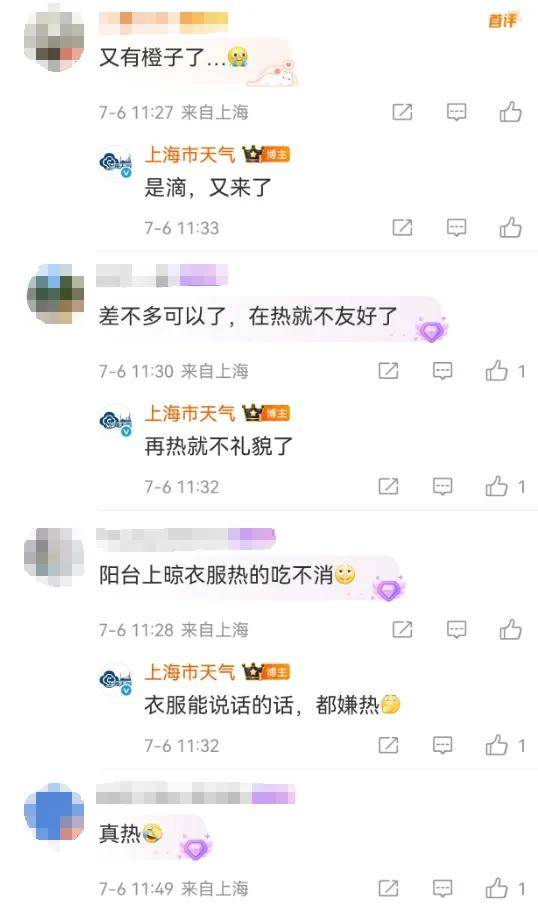Repost the comment "又有橙子了…"
This screenshot has height=907, width=538.
pyautogui.click(x=402, y=112)
